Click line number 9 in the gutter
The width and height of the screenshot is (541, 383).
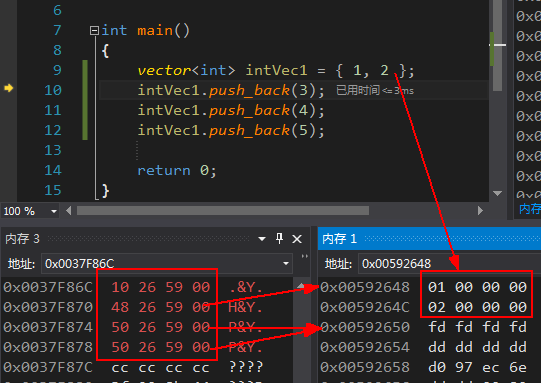(x=57, y=70)
